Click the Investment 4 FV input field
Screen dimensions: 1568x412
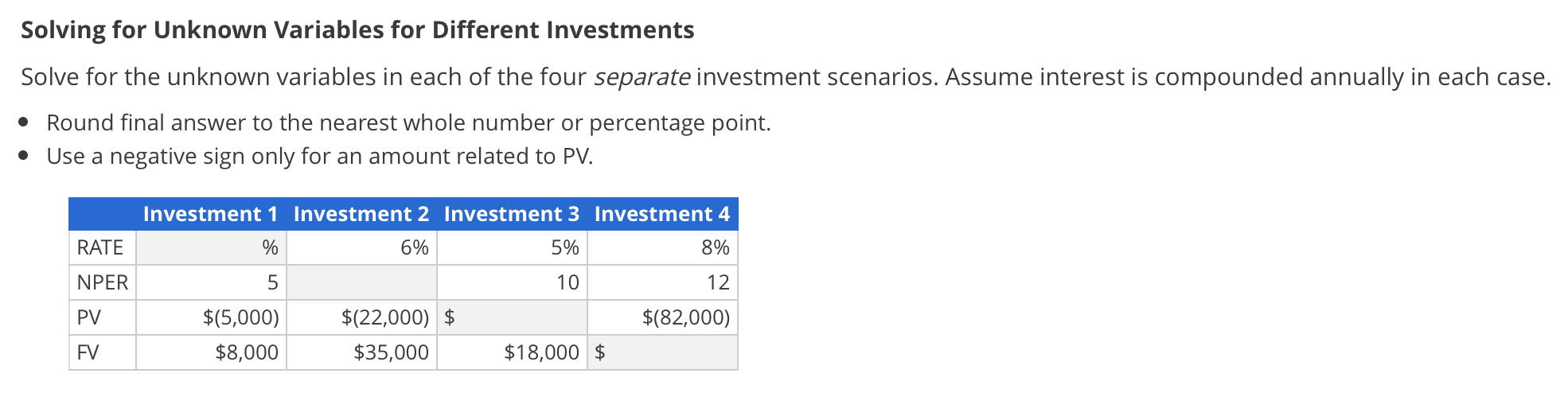click(670, 352)
